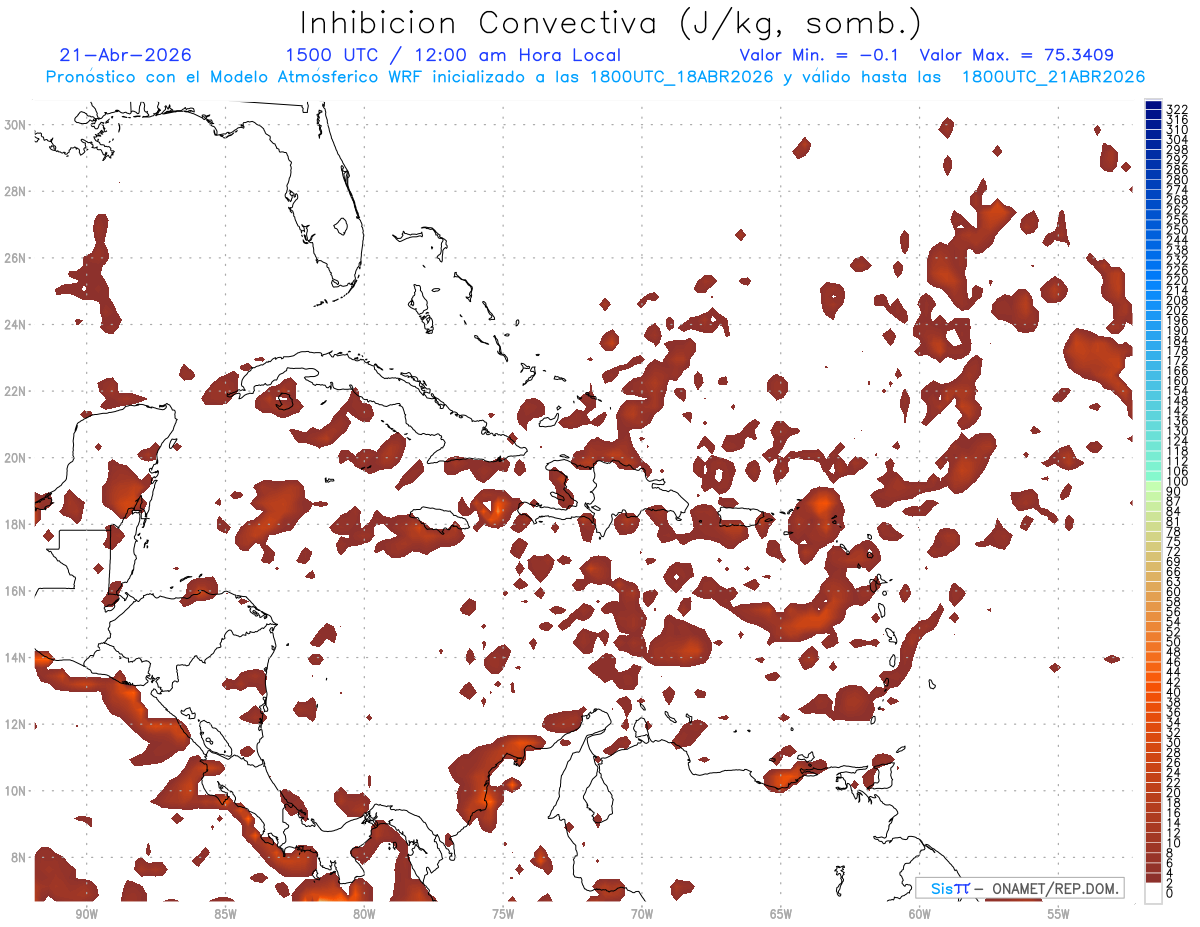Pick the white 0 colorbar swatch
The width and height of the screenshot is (1200, 927).
click(x=1153, y=893)
